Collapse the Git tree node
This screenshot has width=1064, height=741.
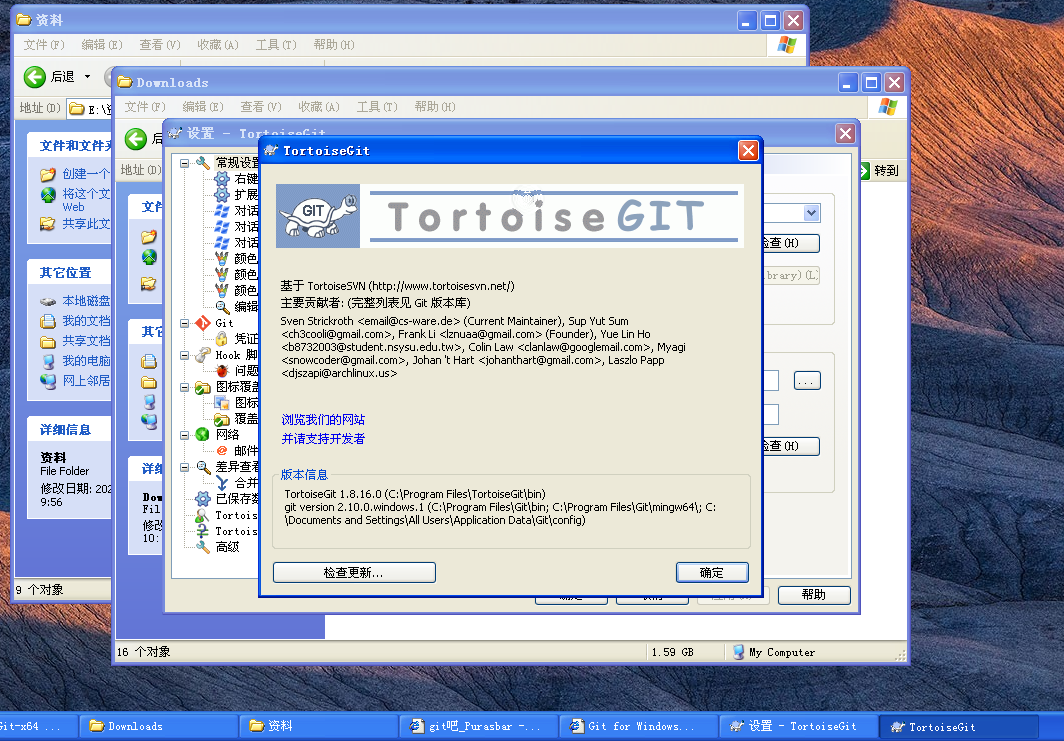[184, 323]
